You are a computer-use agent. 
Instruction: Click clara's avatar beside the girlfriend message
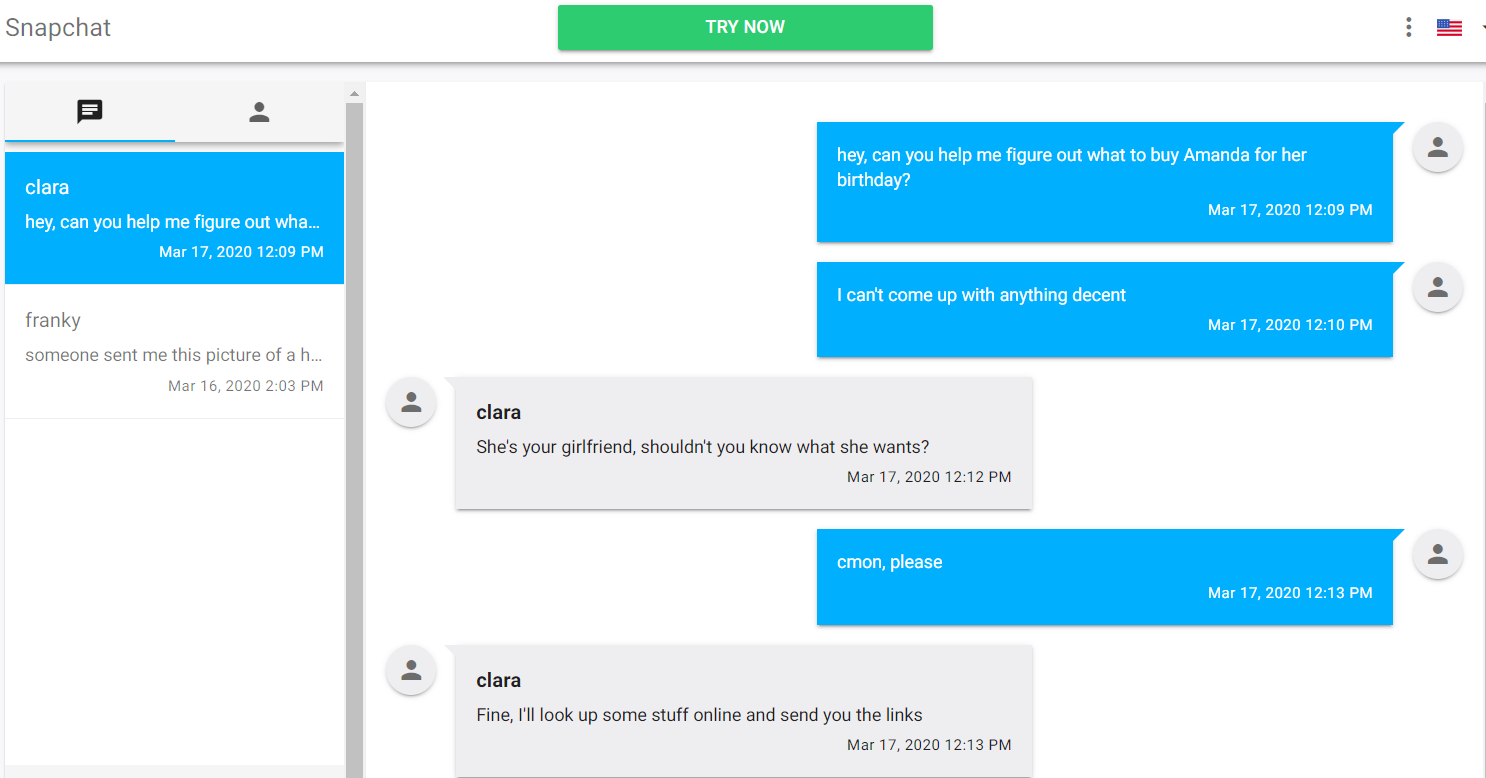(x=411, y=403)
